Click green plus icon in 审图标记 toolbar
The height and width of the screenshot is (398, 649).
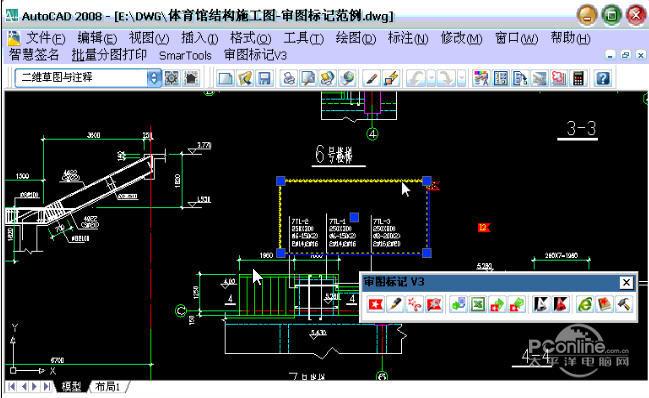click(x=458, y=304)
